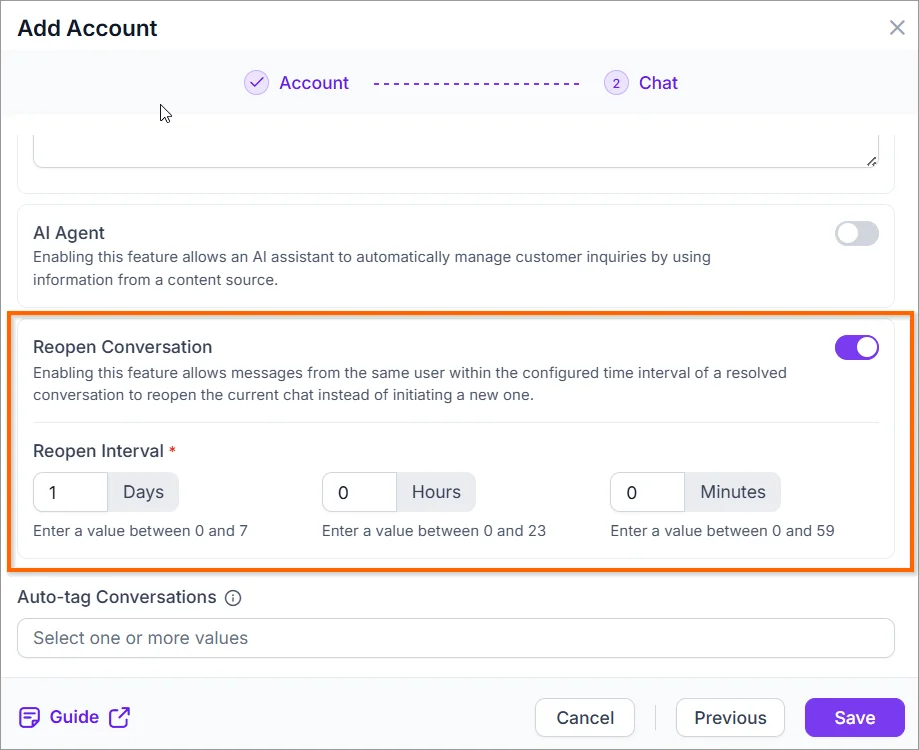Click the Hours input field
The height and width of the screenshot is (750, 919).
click(359, 492)
